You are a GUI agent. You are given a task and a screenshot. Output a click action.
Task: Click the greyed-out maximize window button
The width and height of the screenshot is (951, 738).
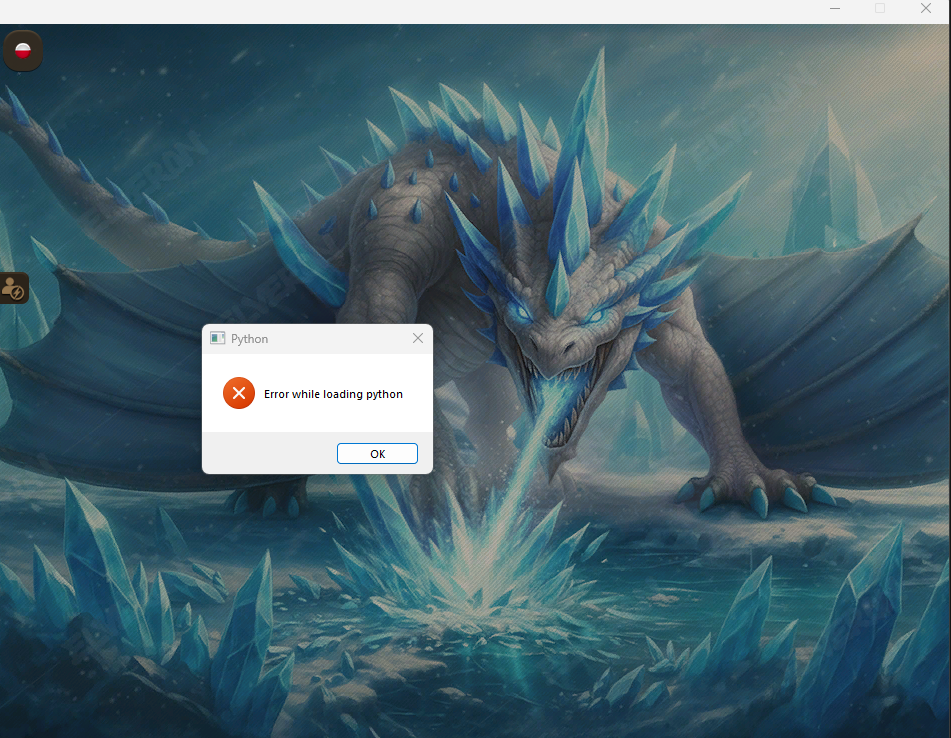880,9
